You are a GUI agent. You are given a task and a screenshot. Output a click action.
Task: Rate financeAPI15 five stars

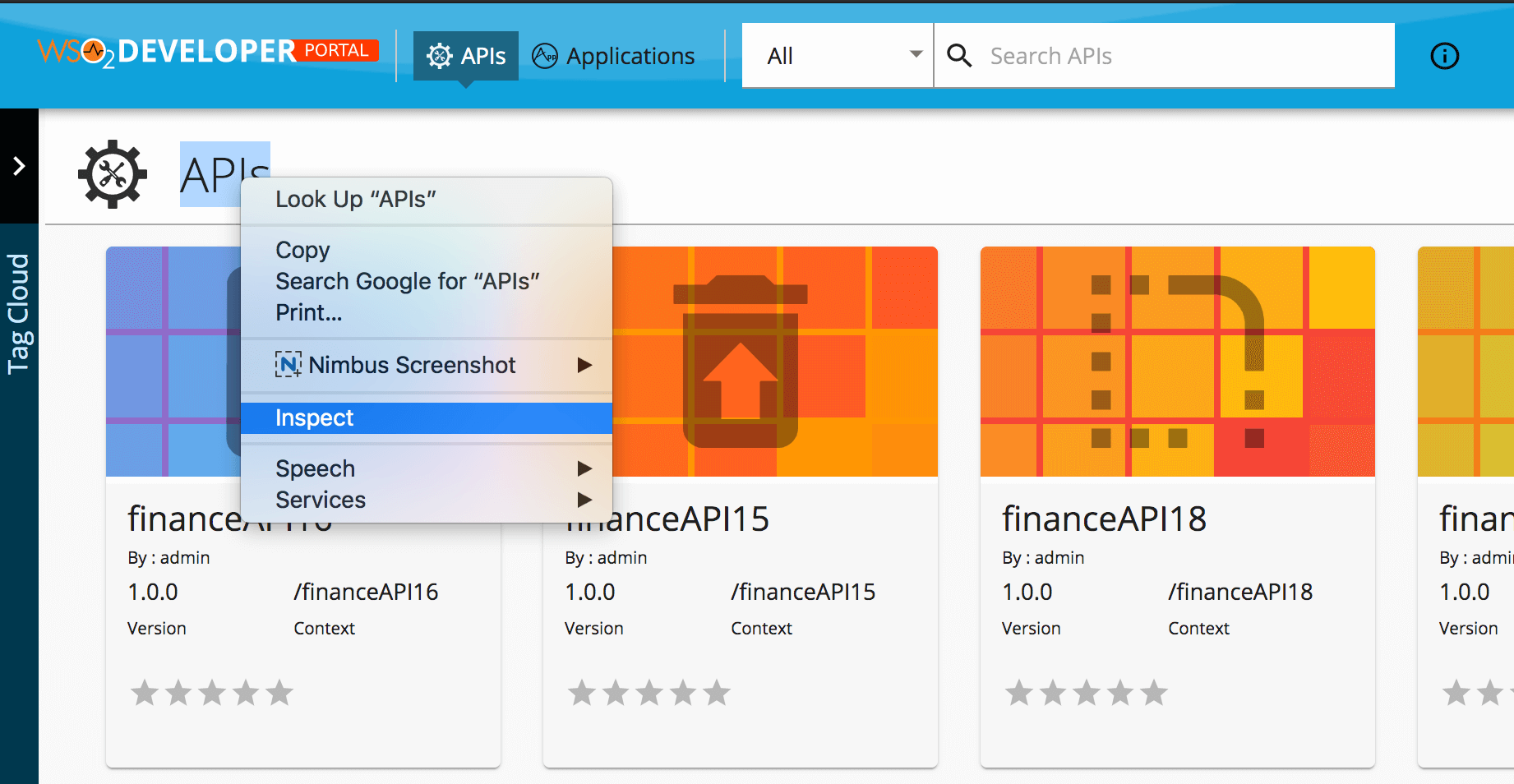(x=717, y=693)
